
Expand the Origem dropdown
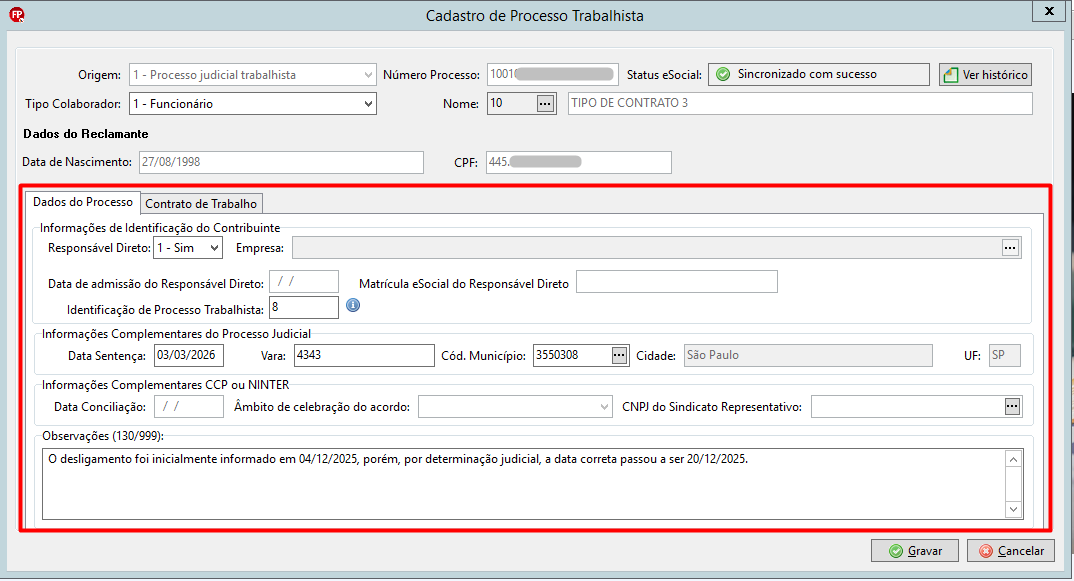[x=368, y=75]
